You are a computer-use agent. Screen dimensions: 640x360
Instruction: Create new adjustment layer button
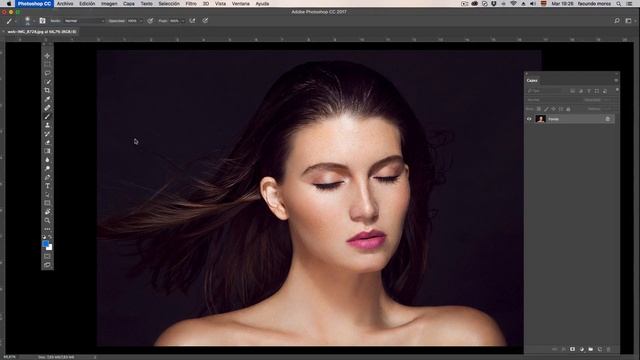click(582, 349)
